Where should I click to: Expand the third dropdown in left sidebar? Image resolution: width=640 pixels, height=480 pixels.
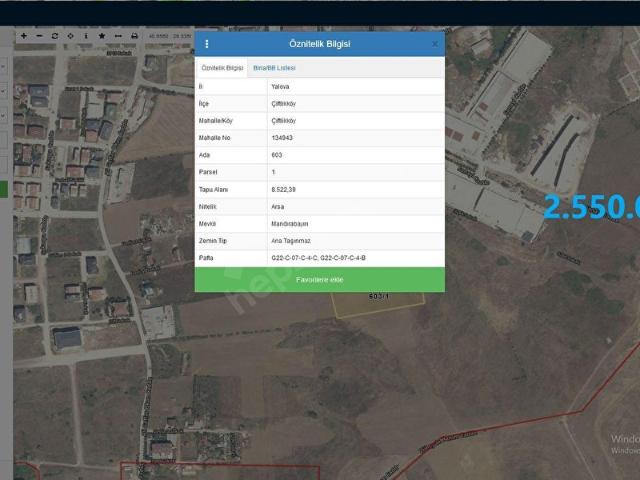click(x=5, y=115)
